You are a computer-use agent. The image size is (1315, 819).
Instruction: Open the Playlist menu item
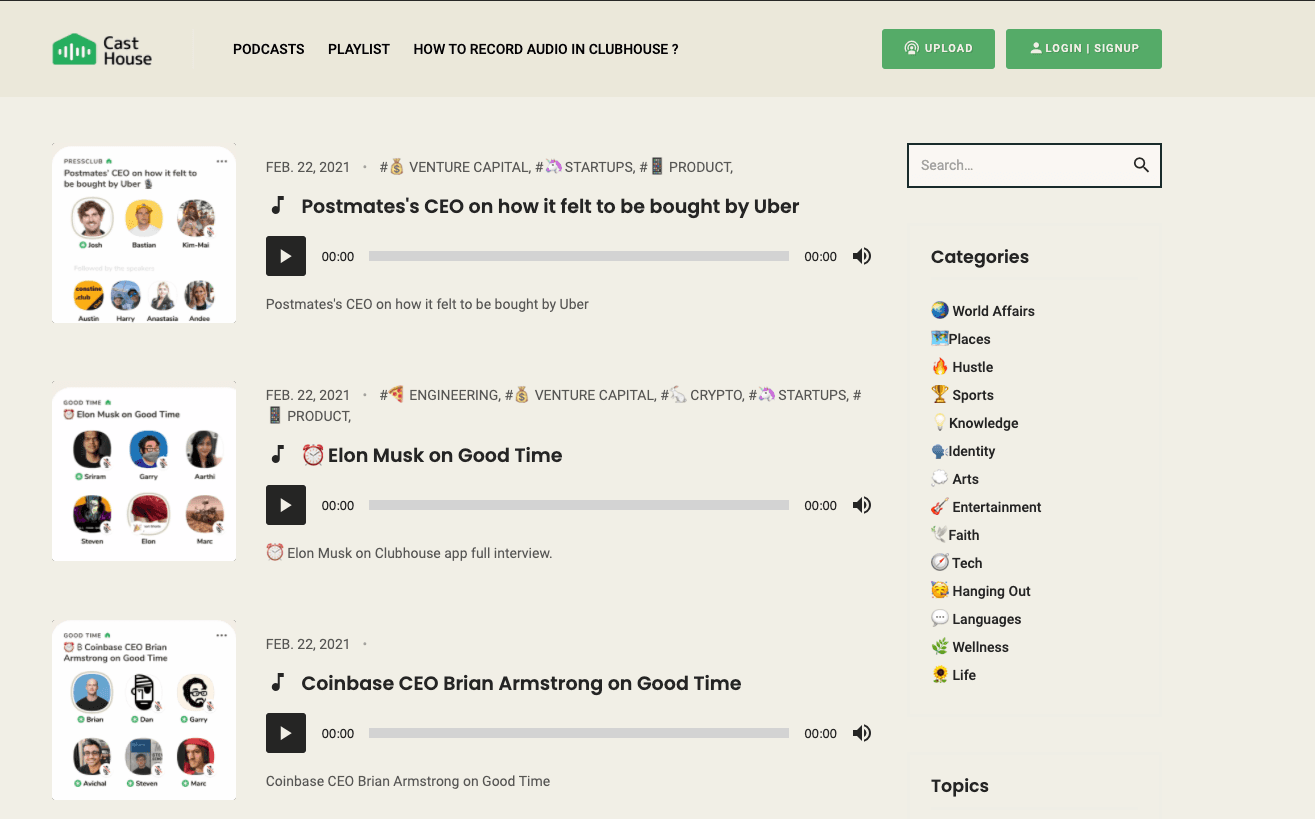point(359,49)
